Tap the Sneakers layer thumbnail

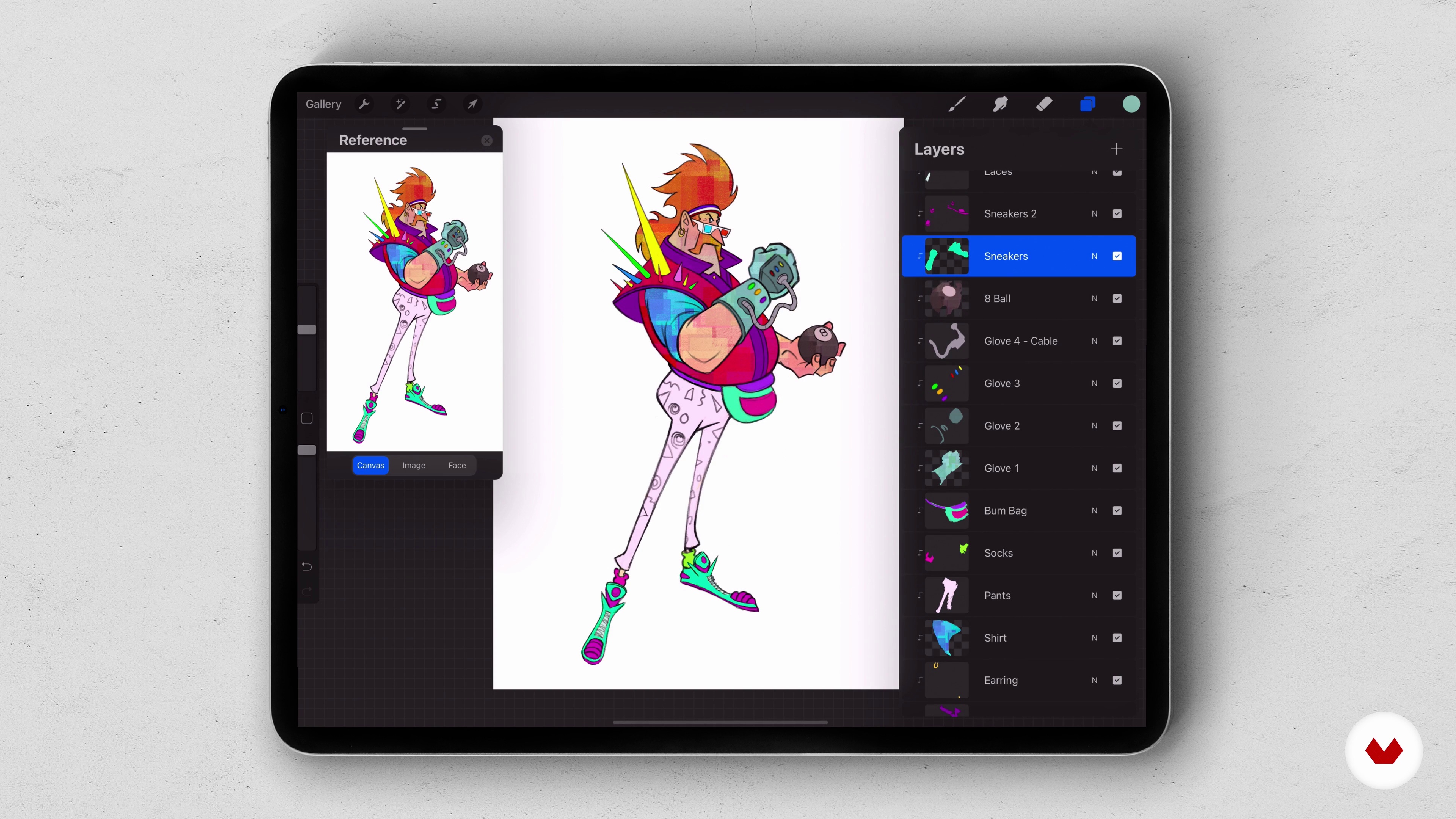pos(947,256)
